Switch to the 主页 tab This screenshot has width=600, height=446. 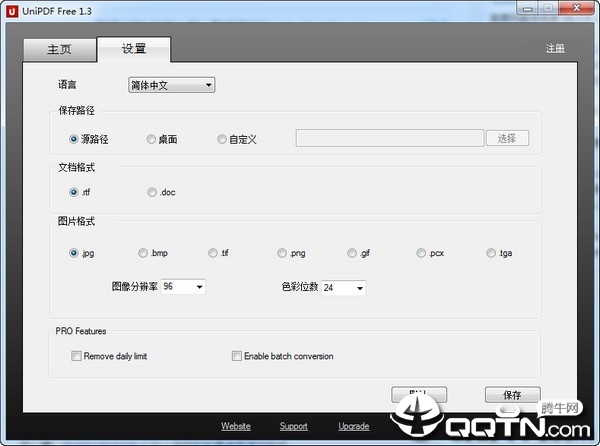tap(59, 49)
